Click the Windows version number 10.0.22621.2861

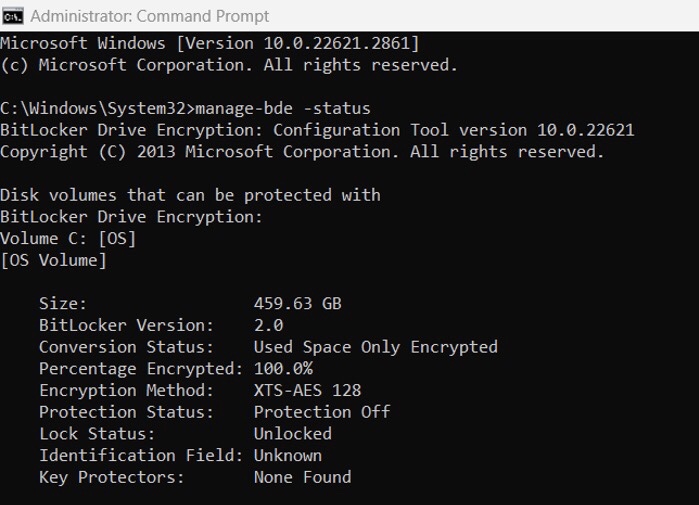pyautogui.click(x=330, y=44)
